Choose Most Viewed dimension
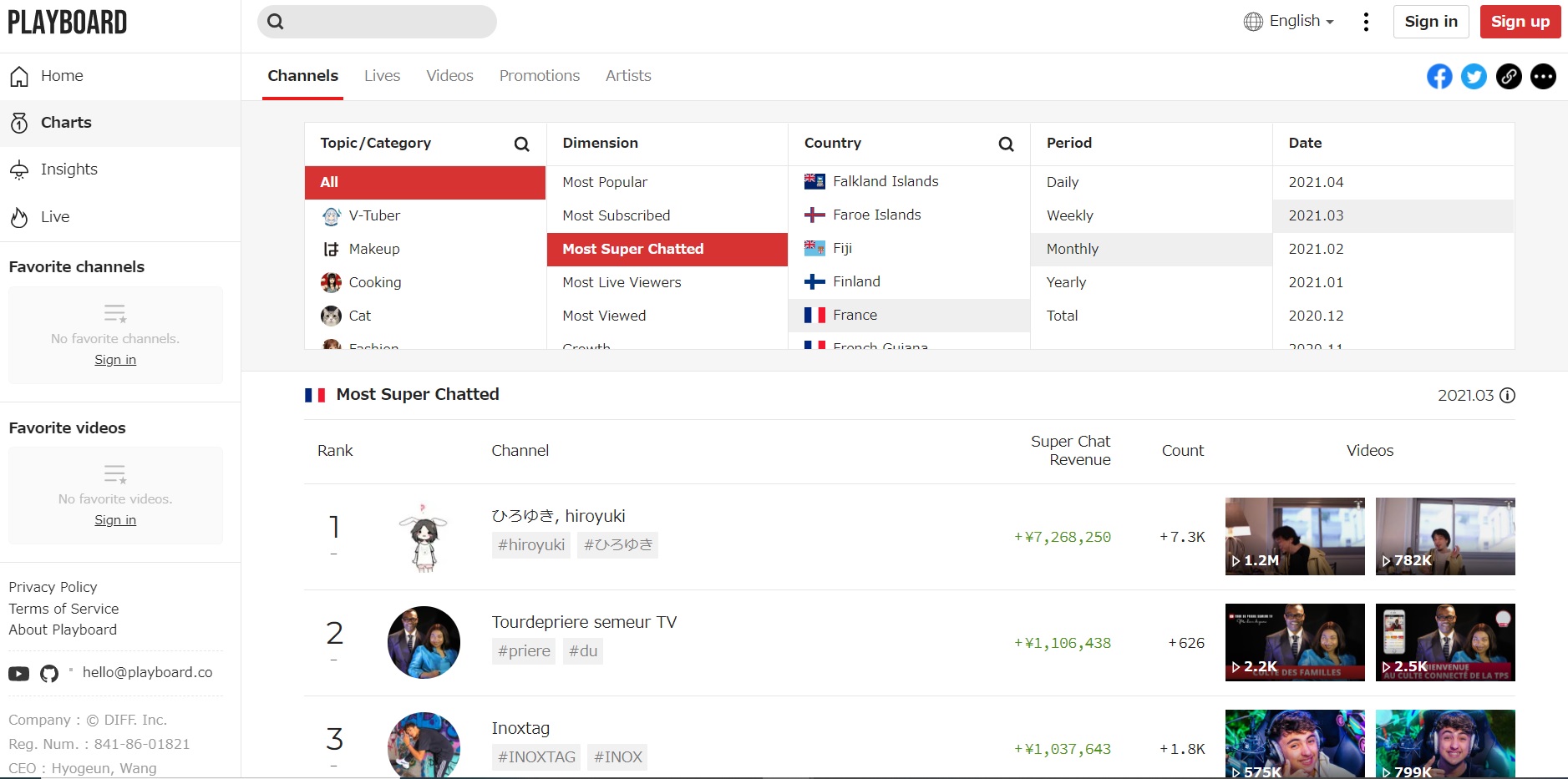The height and width of the screenshot is (779, 1568). coord(667,316)
